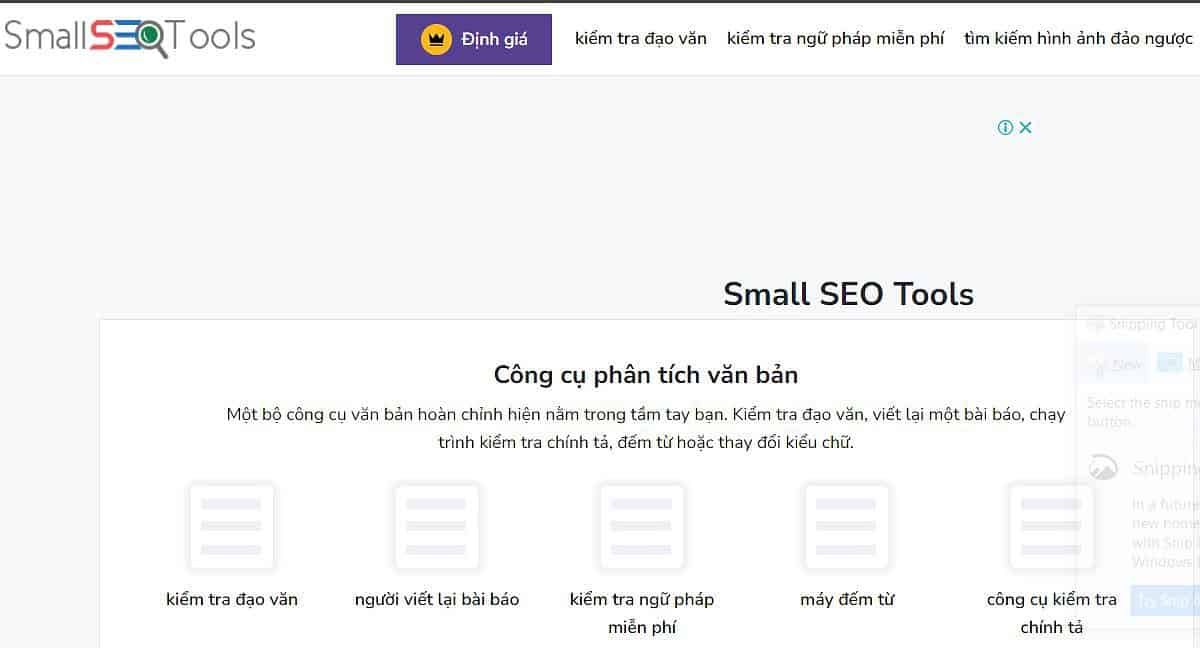This screenshot has width=1200, height=648.
Task: Go to 'tìm kiếm hình ảnh đảo ngược' nav item
Action: [x=1078, y=39]
